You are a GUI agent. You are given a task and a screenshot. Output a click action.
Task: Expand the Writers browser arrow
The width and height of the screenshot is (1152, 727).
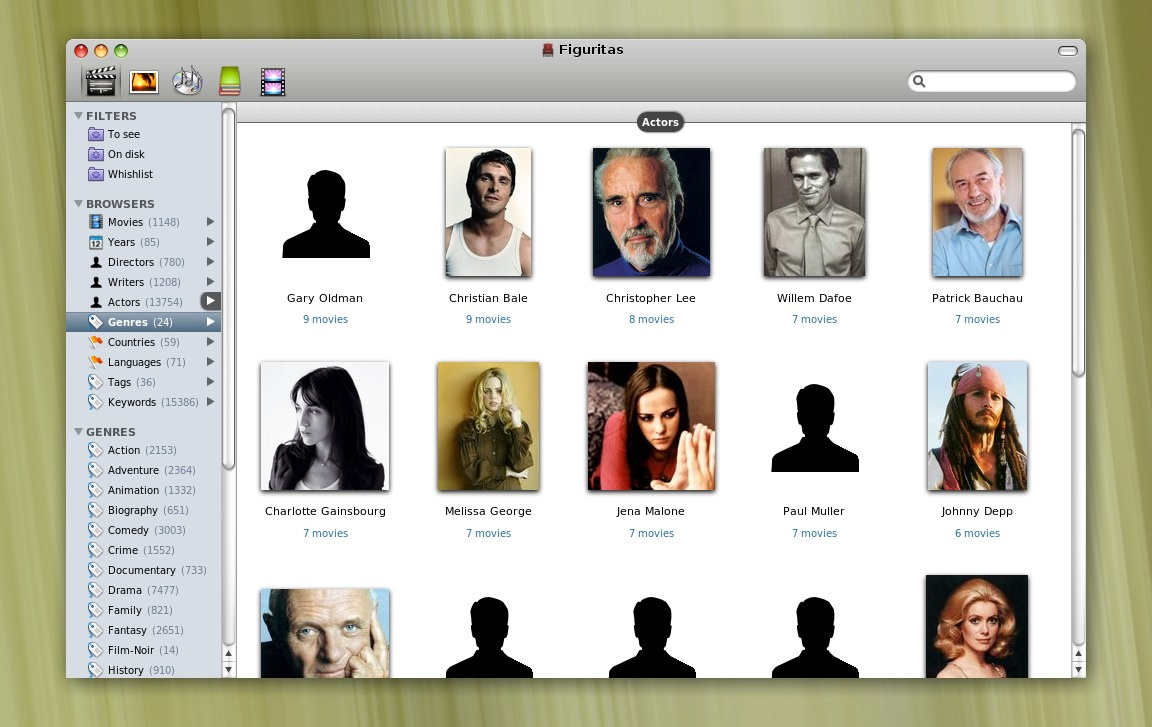210,281
